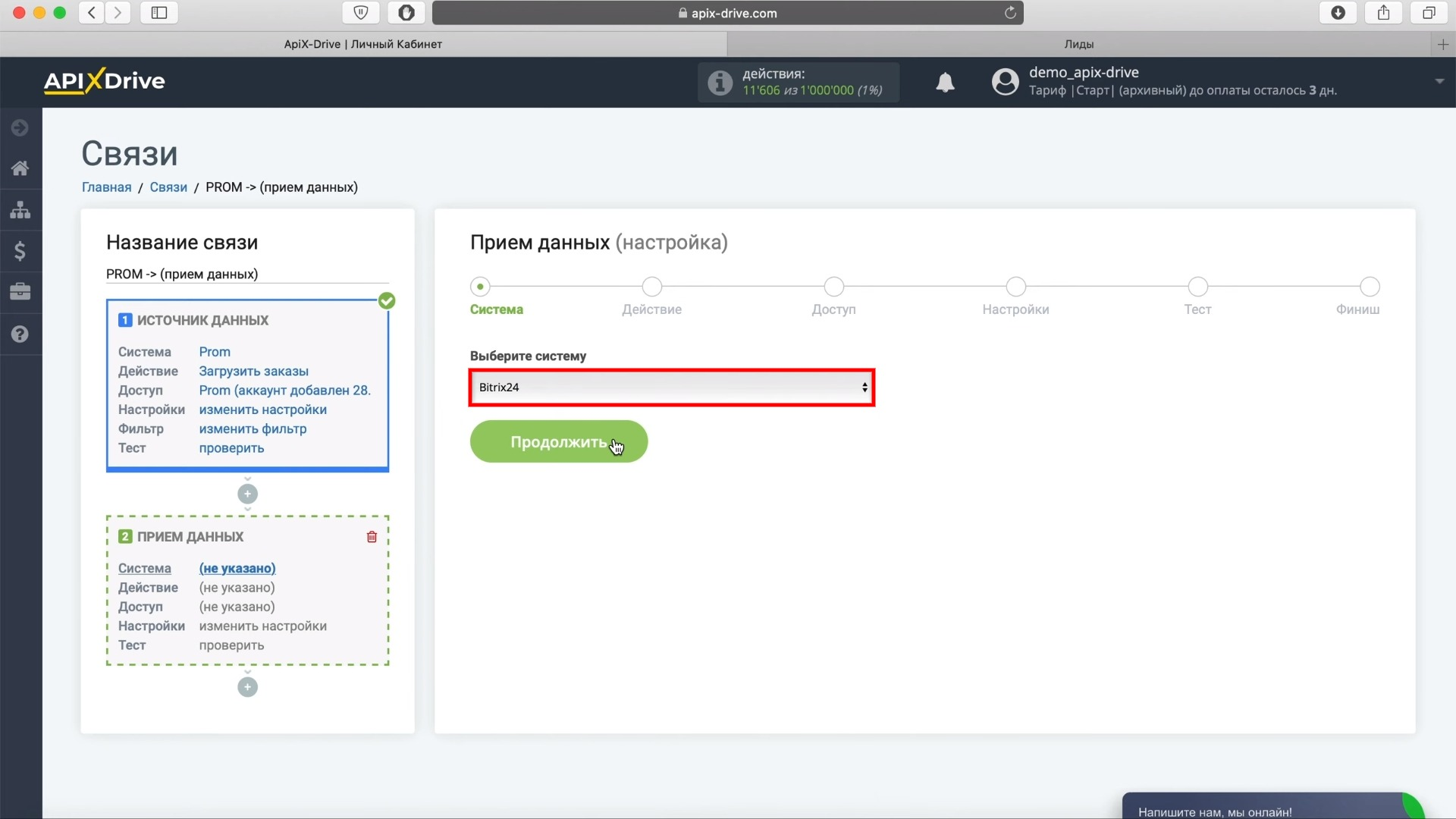
Task: Click the Загрузить заказы action link
Action: pos(254,372)
